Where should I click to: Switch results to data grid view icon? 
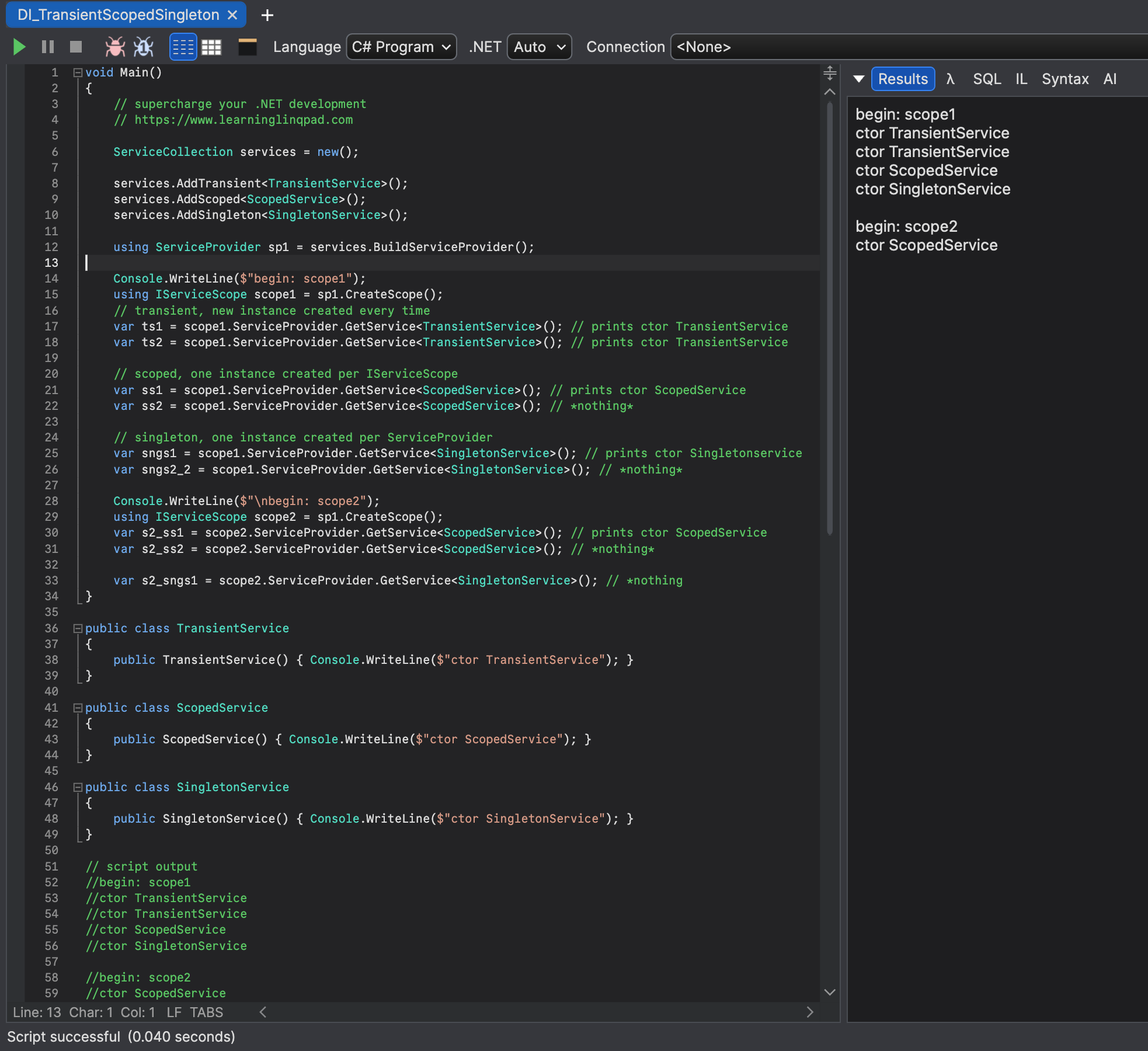click(x=211, y=47)
